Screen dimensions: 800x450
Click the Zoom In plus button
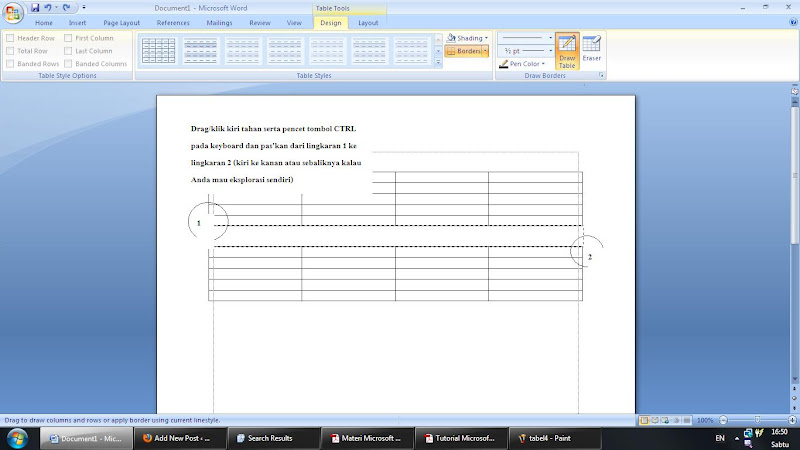792,420
